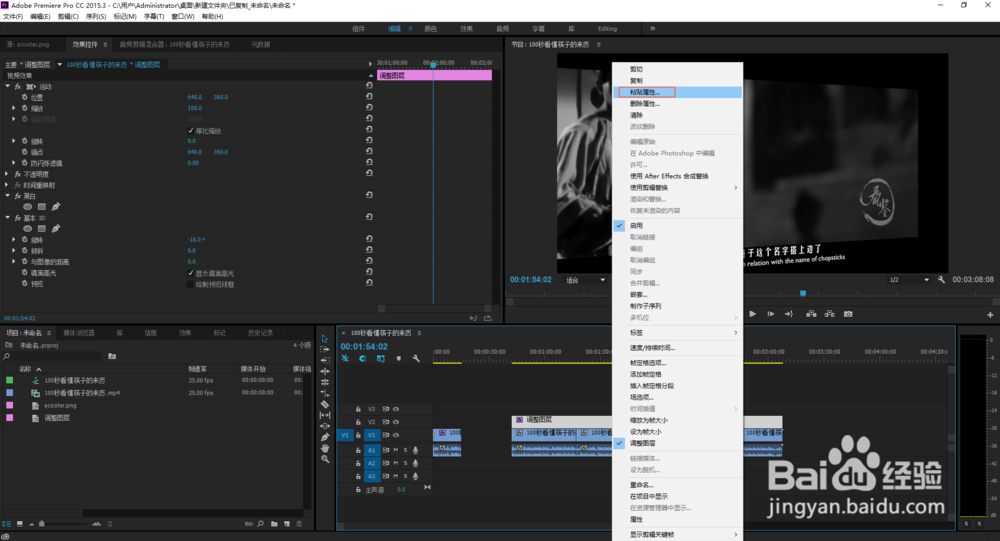1000x541 pixels.
Task: Select the Razor tool
Action: point(325,404)
